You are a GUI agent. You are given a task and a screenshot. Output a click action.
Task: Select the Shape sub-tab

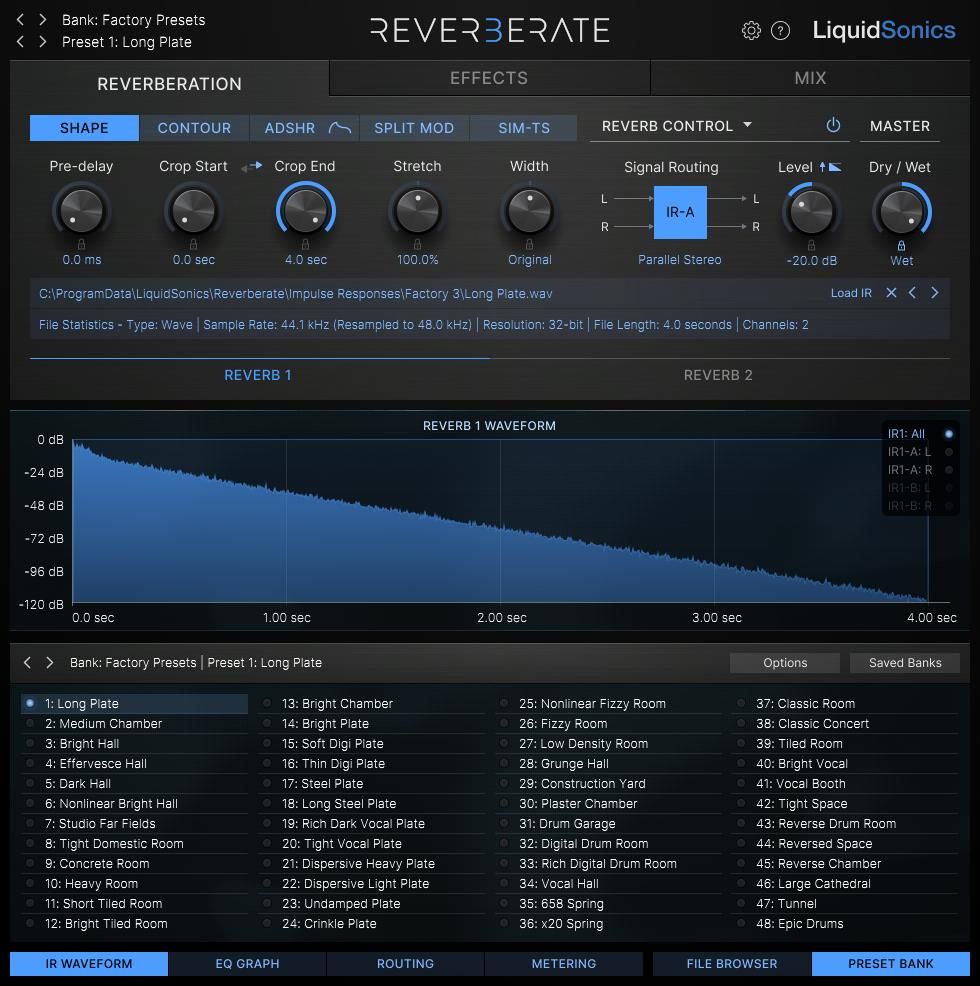click(x=84, y=128)
